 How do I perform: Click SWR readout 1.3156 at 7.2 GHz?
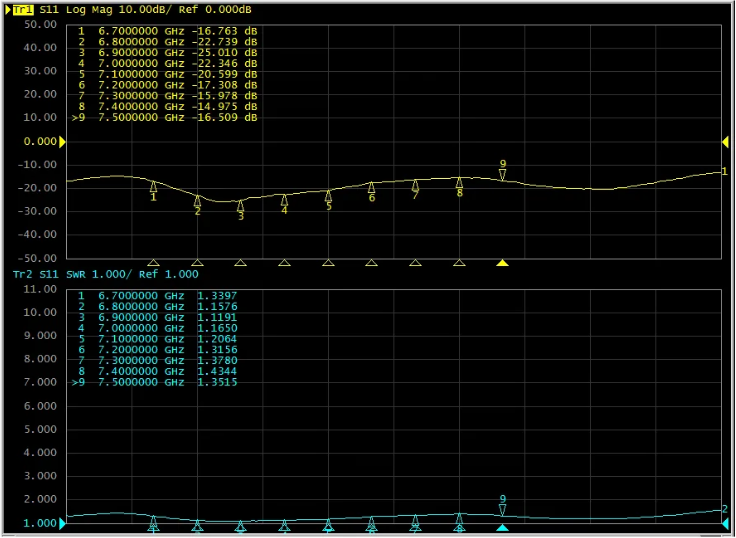(x=217, y=350)
